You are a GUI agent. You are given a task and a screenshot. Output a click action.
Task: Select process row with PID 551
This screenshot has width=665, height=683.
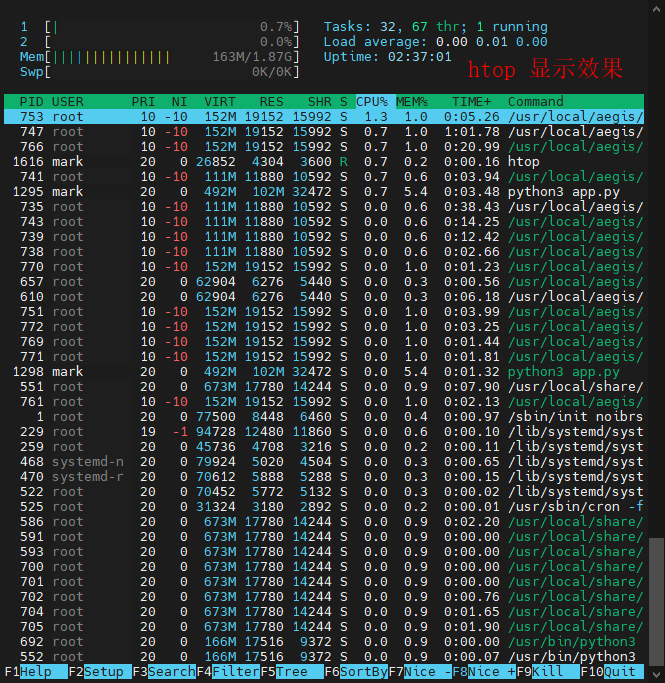(324, 387)
